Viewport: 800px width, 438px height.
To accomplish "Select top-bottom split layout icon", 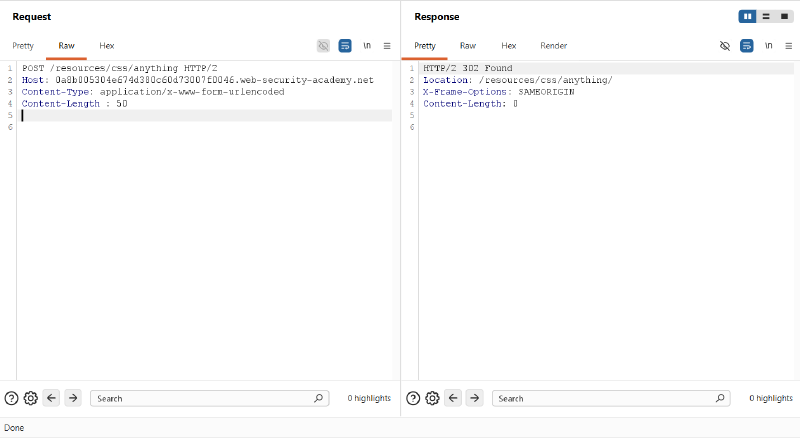I will (766, 16).
